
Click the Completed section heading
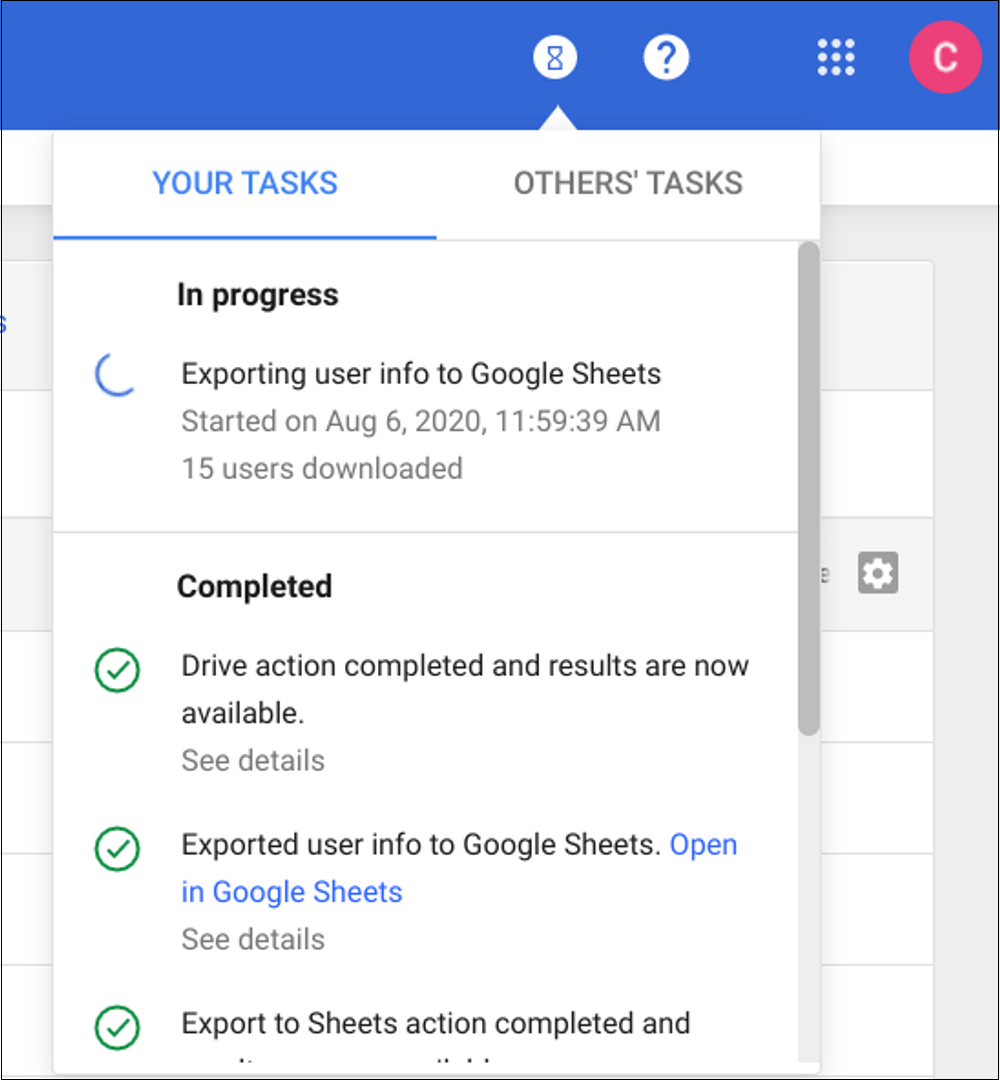pos(254,586)
